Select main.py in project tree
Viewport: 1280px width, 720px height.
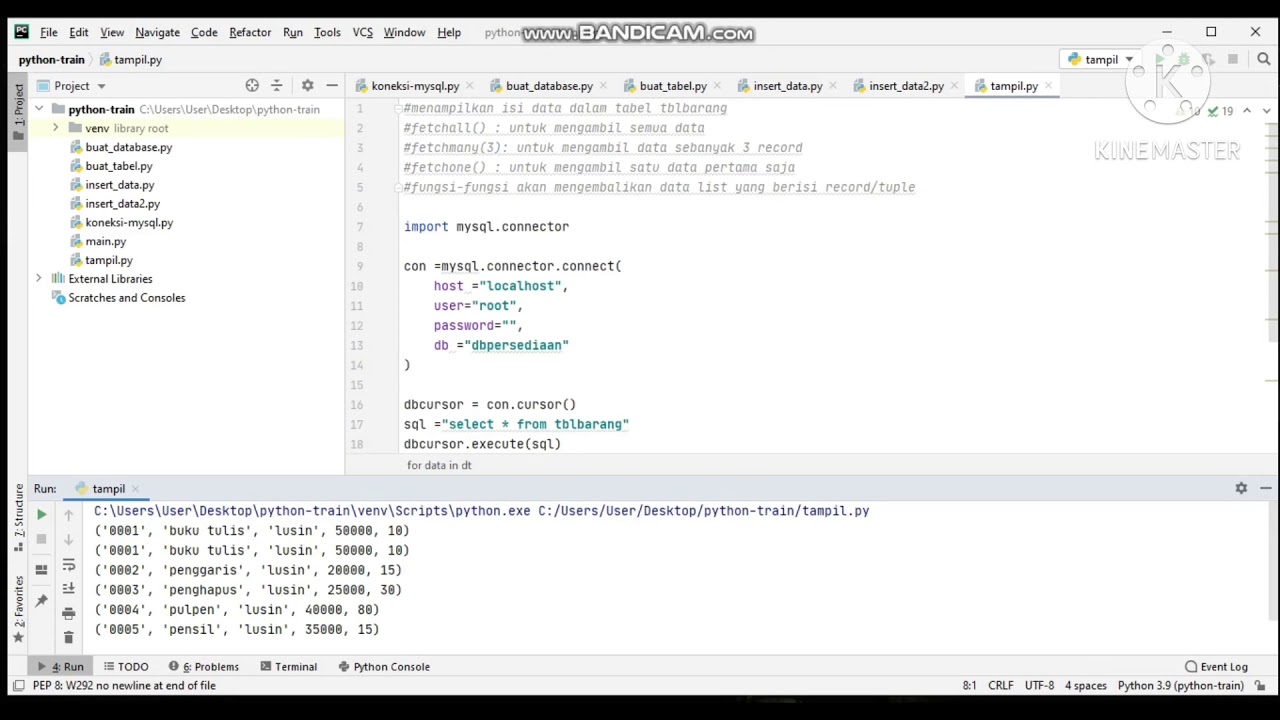click(105, 241)
